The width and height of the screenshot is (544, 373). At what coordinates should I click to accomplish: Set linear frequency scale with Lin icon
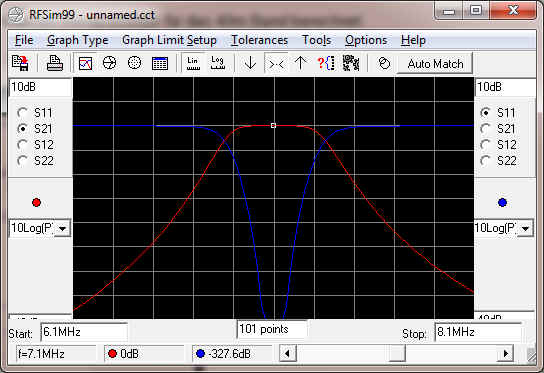pyautogui.click(x=193, y=63)
